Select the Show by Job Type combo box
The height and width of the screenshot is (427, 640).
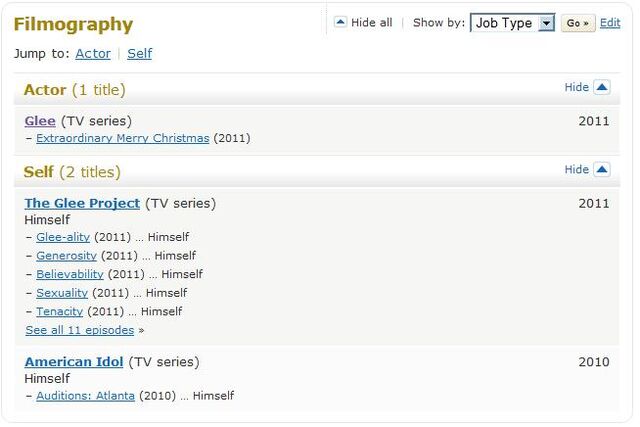512,23
